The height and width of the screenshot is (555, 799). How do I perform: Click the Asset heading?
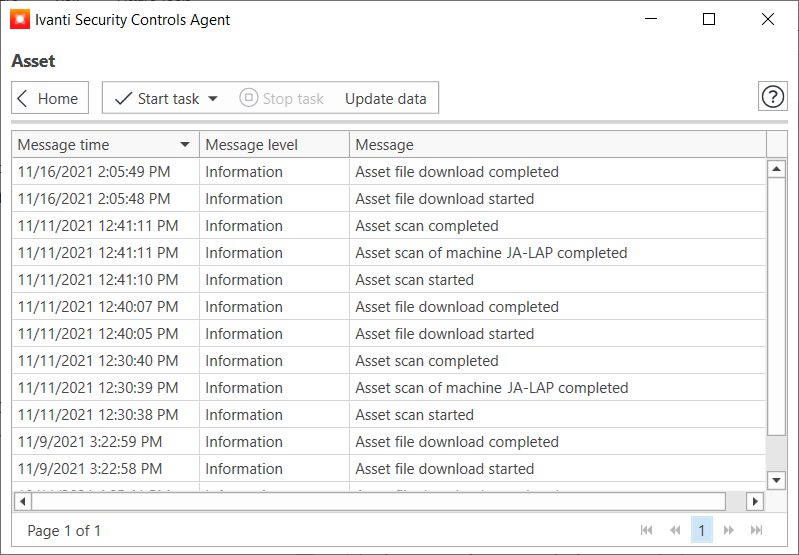(33, 61)
